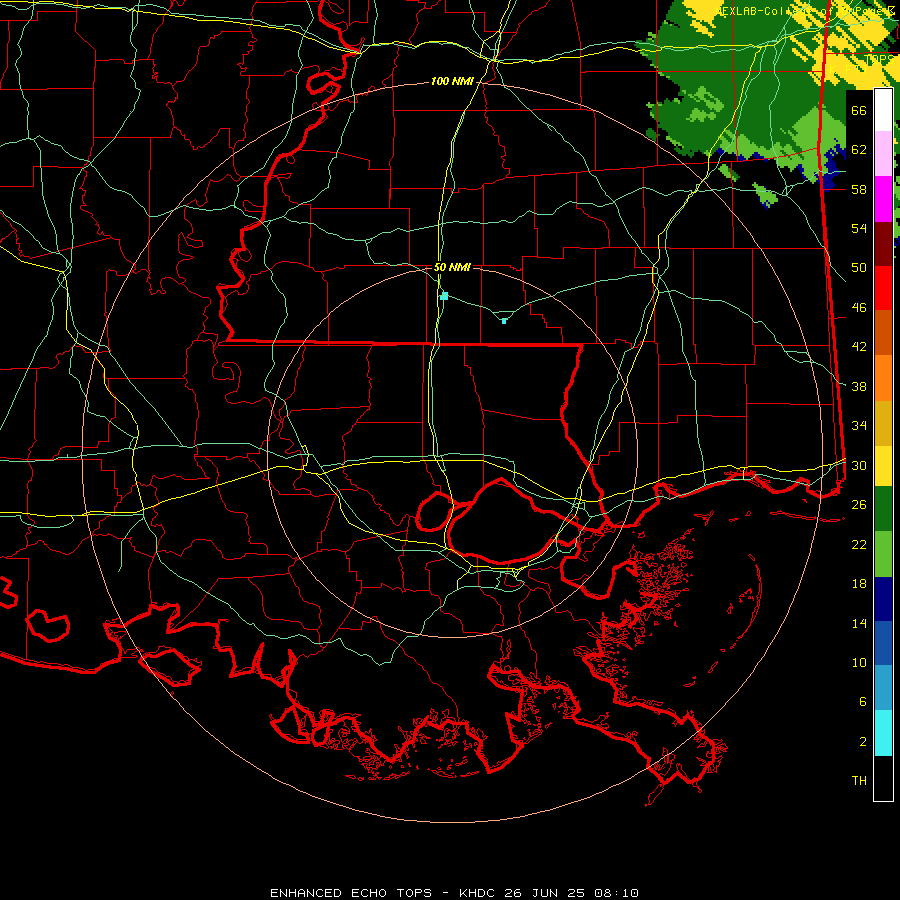Image resolution: width=900 pixels, height=900 pixels.
Task: Click the '2' legend value
Action: coord(863,741)
